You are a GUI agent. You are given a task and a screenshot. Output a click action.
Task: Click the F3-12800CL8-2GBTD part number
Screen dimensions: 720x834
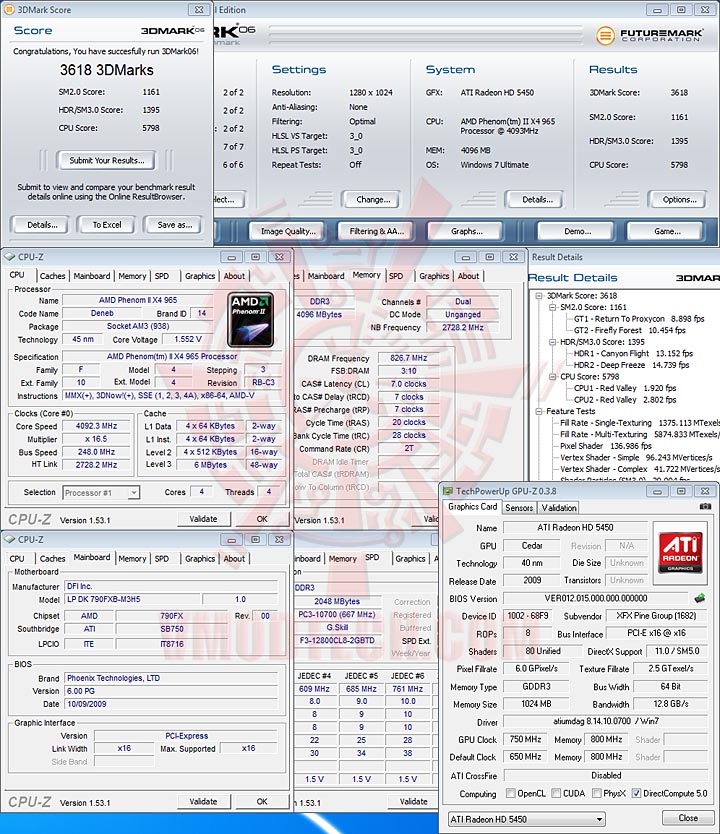coord(337,640)
